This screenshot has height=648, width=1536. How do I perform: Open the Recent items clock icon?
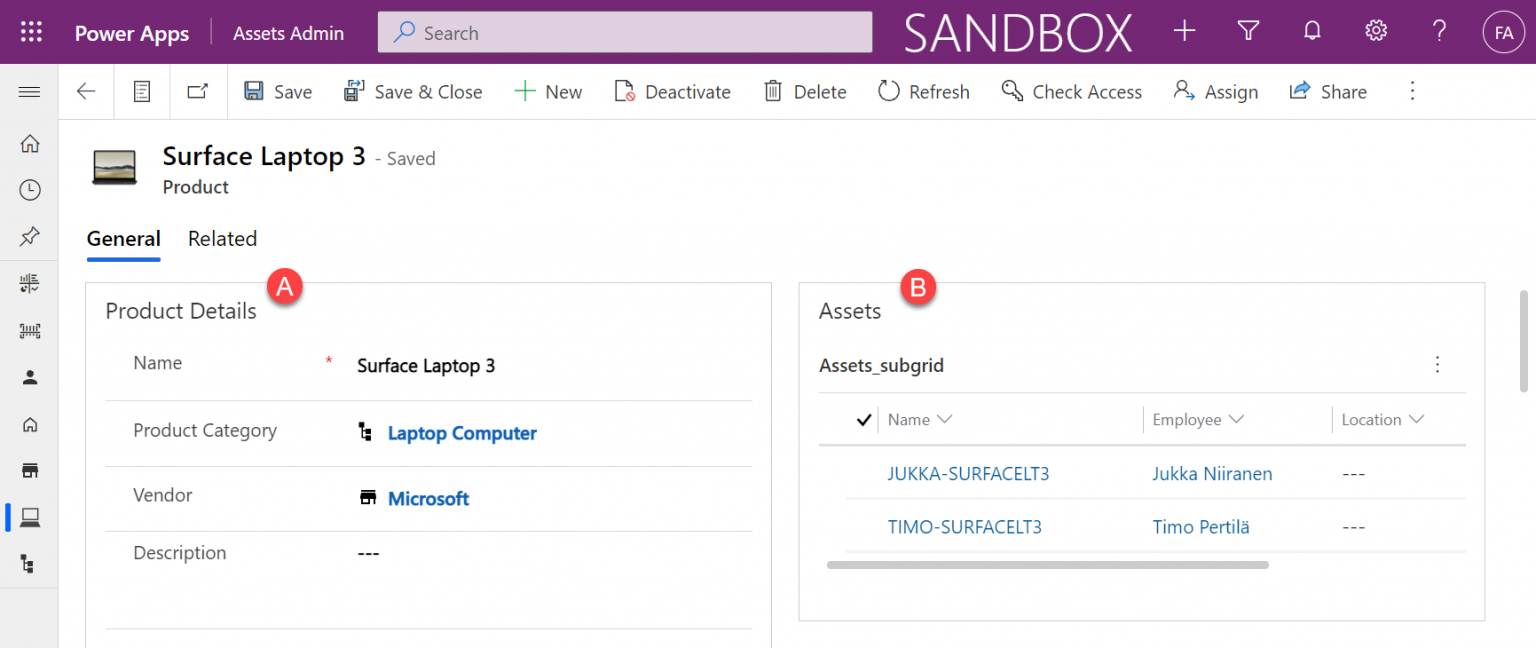coord(30,189)
